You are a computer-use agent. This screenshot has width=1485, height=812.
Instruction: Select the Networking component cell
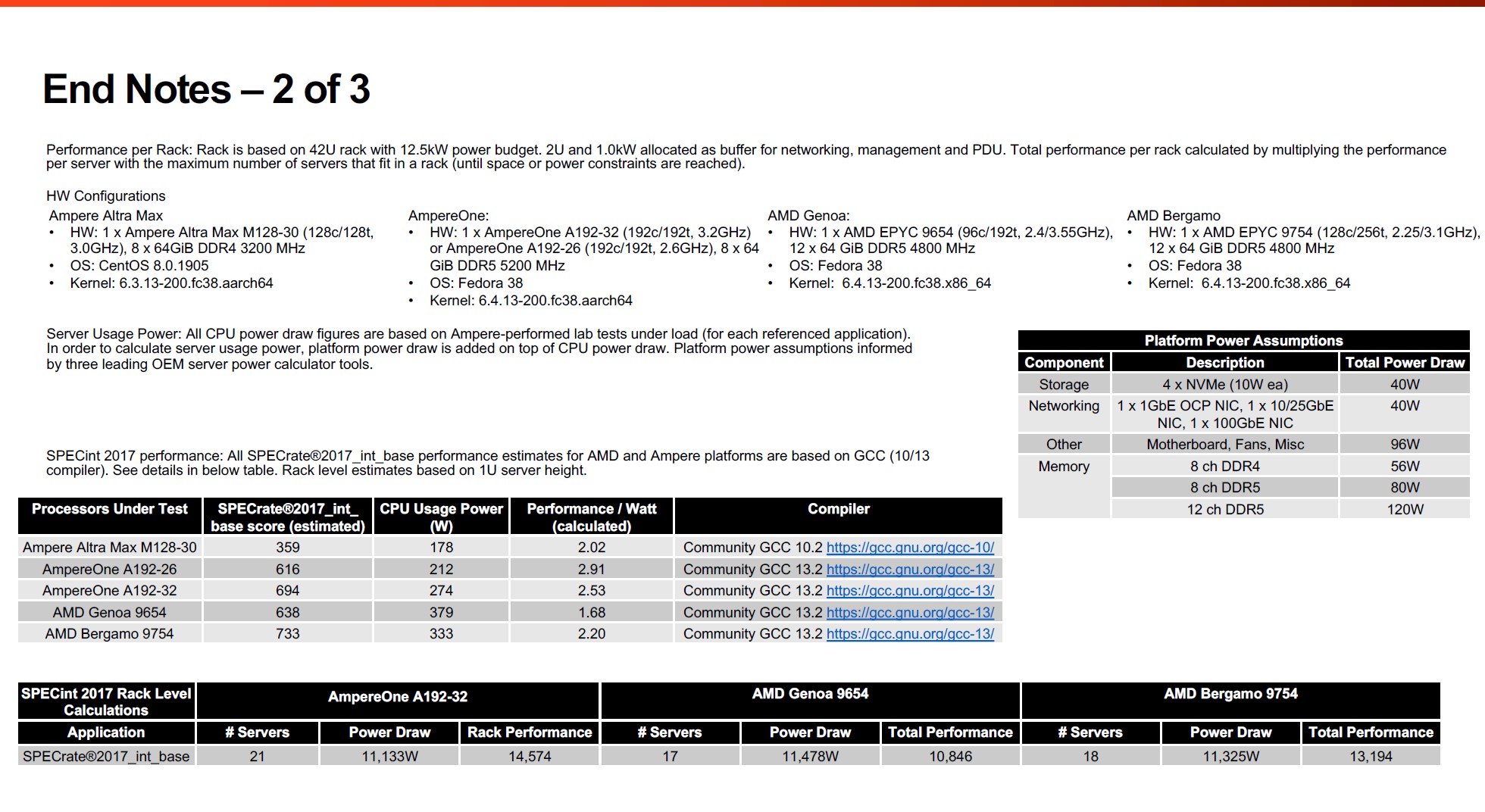pyautogui.click(x=1064, y=406)
